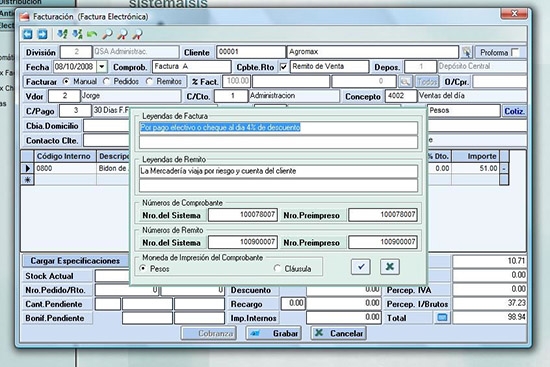This screenshot has height=367, width=550.
Task: Click the O/Cpr. input field
Action: tap(499, 81)
